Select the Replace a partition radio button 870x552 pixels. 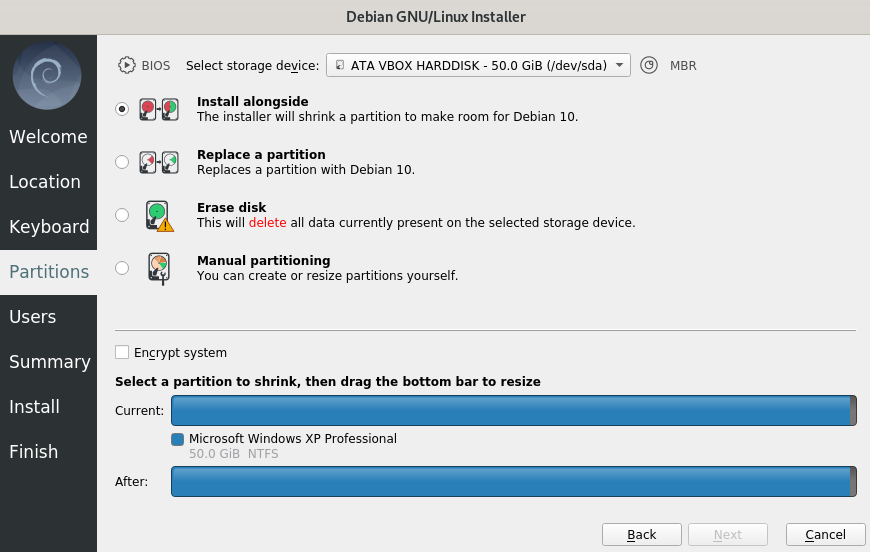pos(122,162)
